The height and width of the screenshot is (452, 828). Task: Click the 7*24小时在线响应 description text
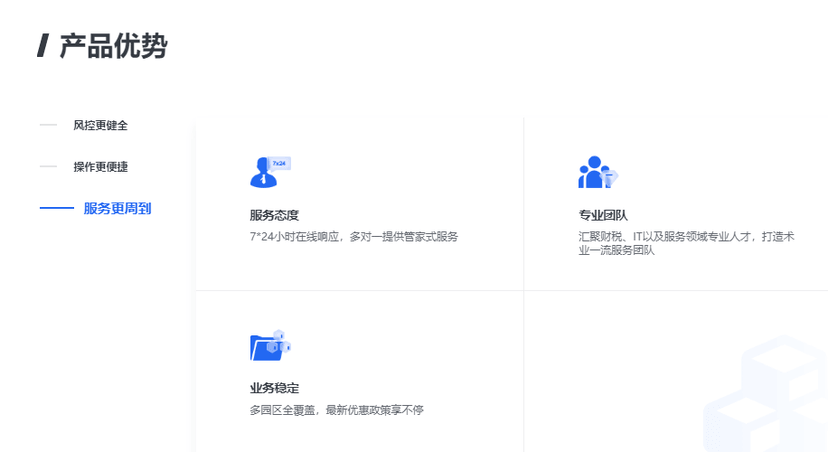pyautogui.click(x=354, y=237)
